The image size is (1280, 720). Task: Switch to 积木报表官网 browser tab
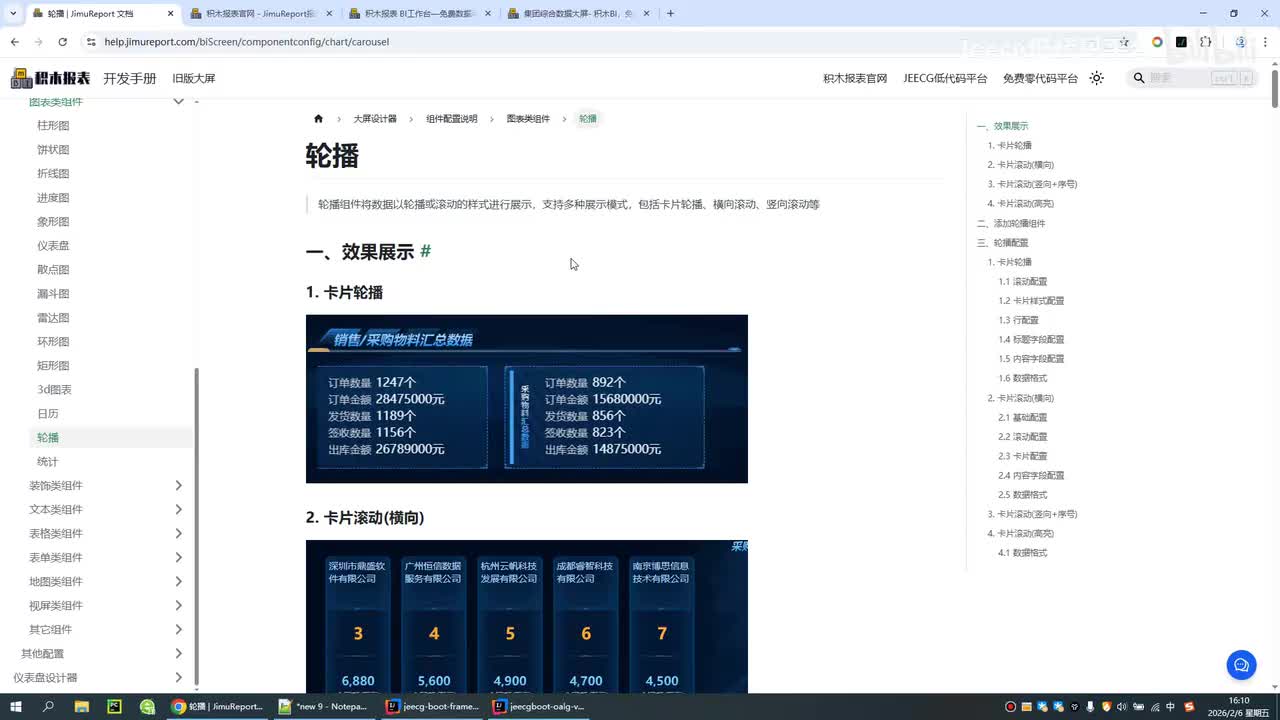tap(261, 14)
